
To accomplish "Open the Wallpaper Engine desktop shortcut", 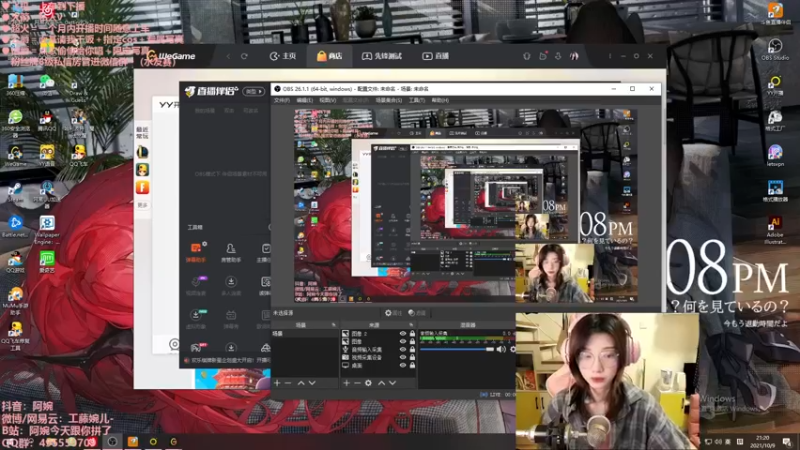I will point(47,229).
